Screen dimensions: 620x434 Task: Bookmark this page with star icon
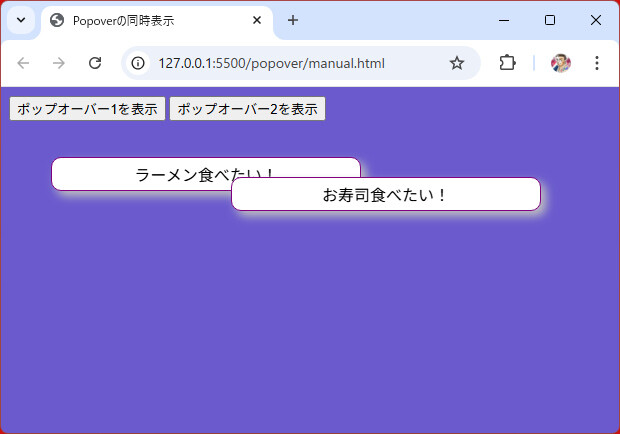(457, 63)
